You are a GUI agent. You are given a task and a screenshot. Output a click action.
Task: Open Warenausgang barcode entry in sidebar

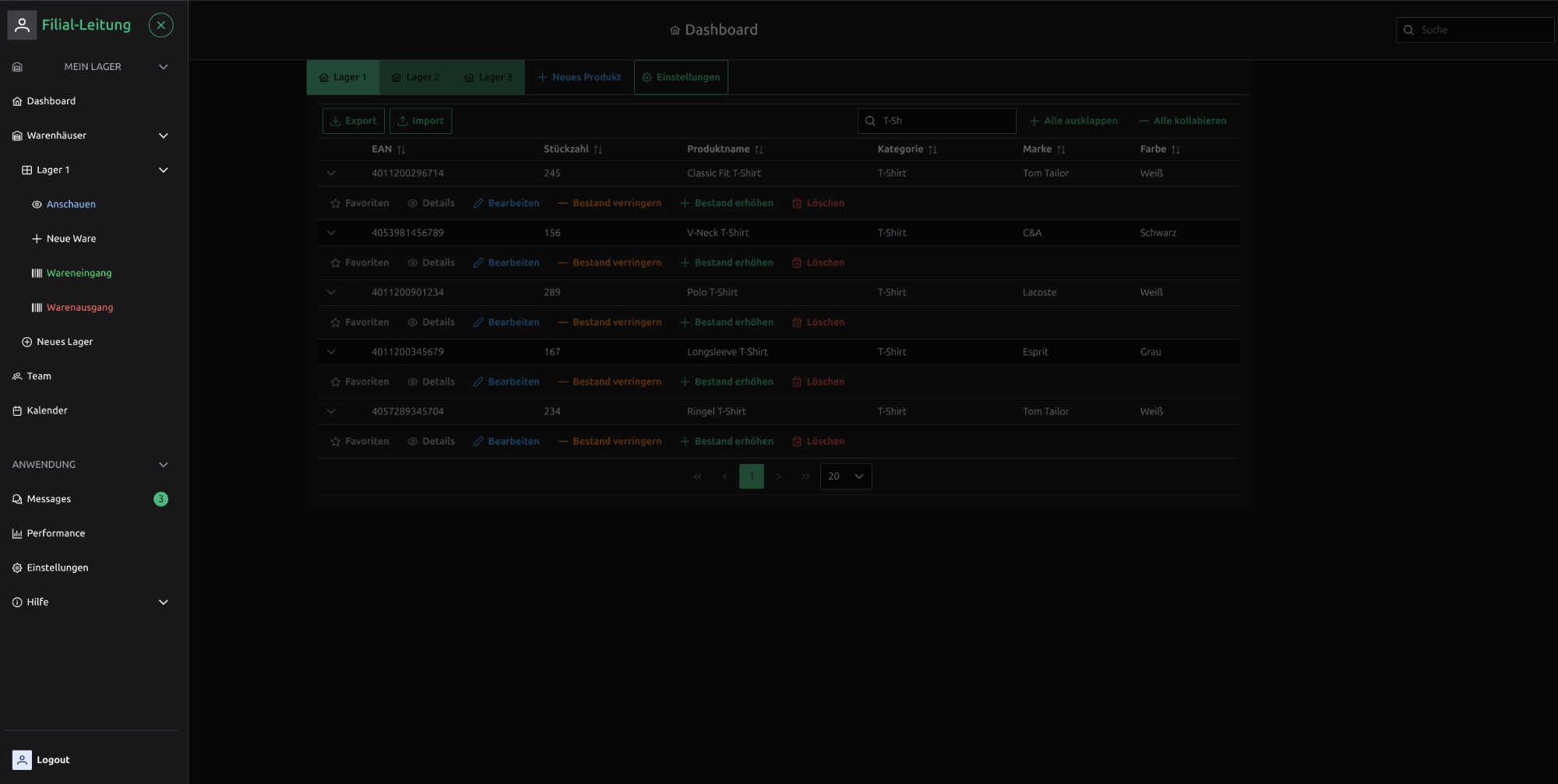[79, 308]
